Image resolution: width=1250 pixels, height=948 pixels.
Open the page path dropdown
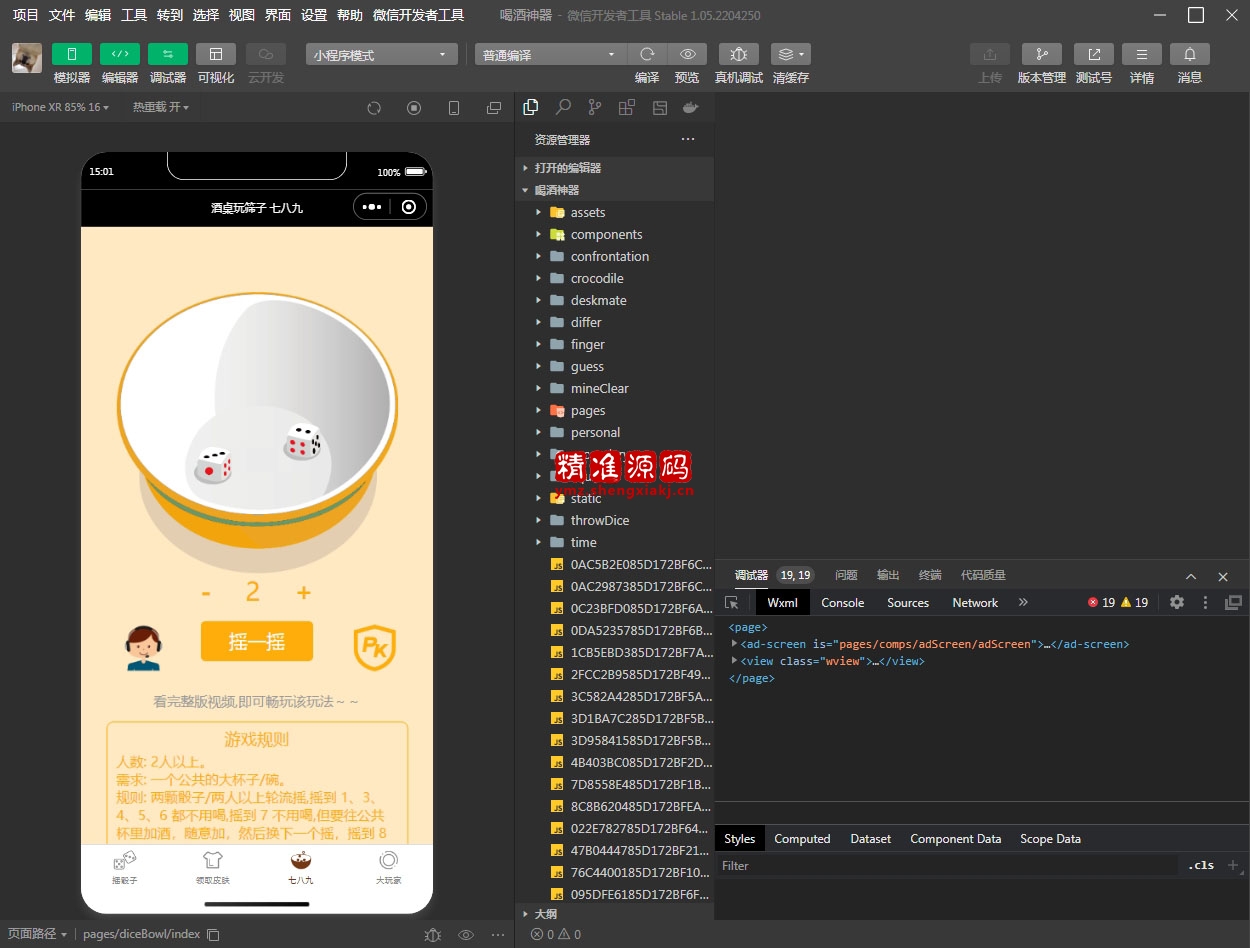(x=38, y=934)
